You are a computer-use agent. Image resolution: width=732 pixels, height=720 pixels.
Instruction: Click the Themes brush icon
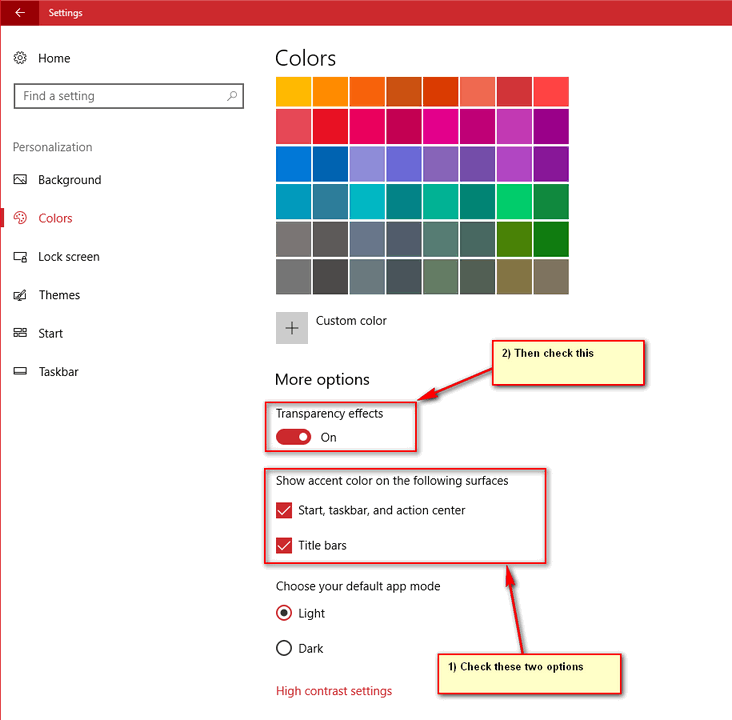[x=20, y=295]
